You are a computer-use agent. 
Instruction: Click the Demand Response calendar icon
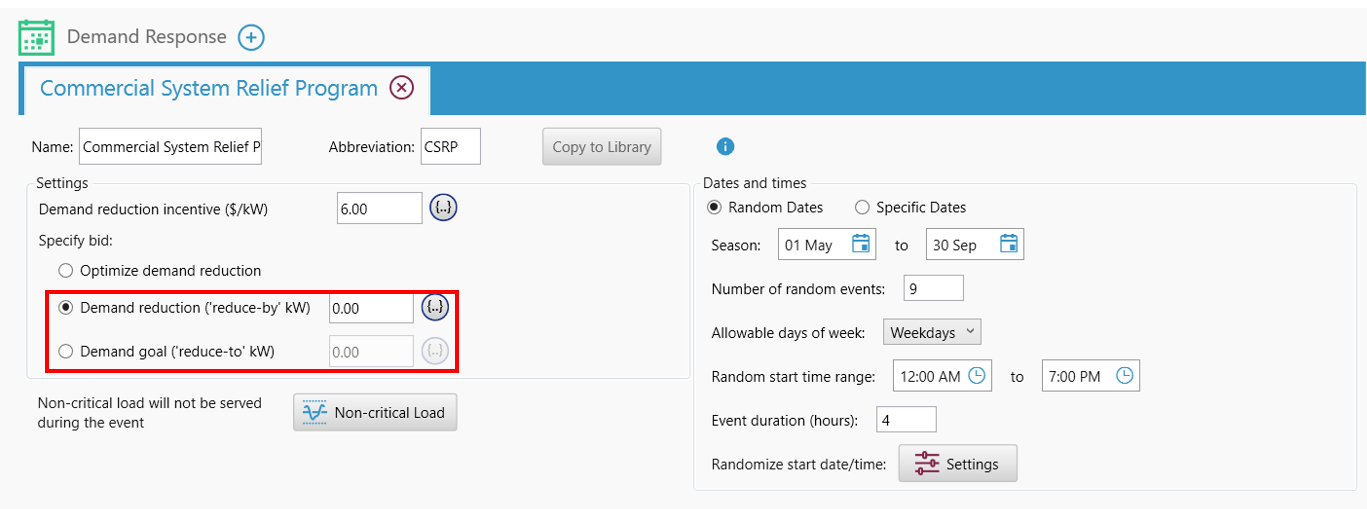tap(37, 37)
